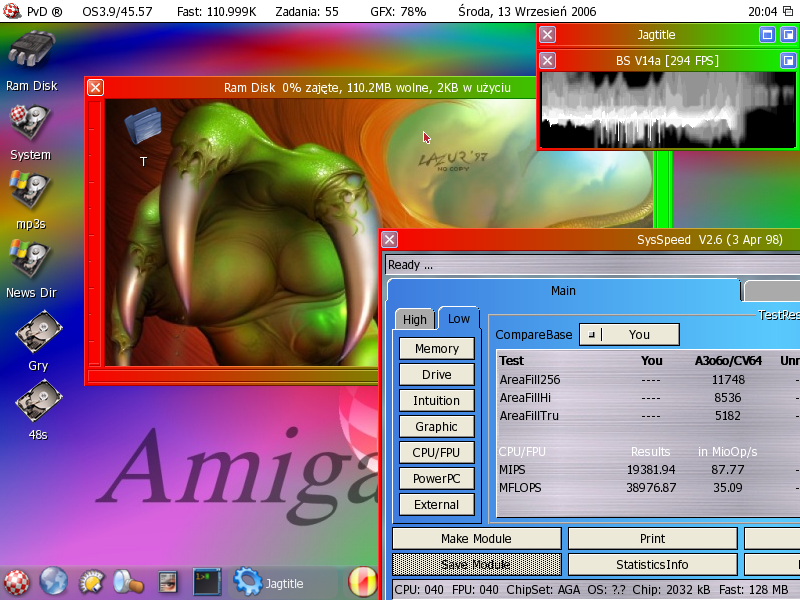Click the You column header
Image resolution: width=800 pixels, height=600 pixels.
click(652, 361)
